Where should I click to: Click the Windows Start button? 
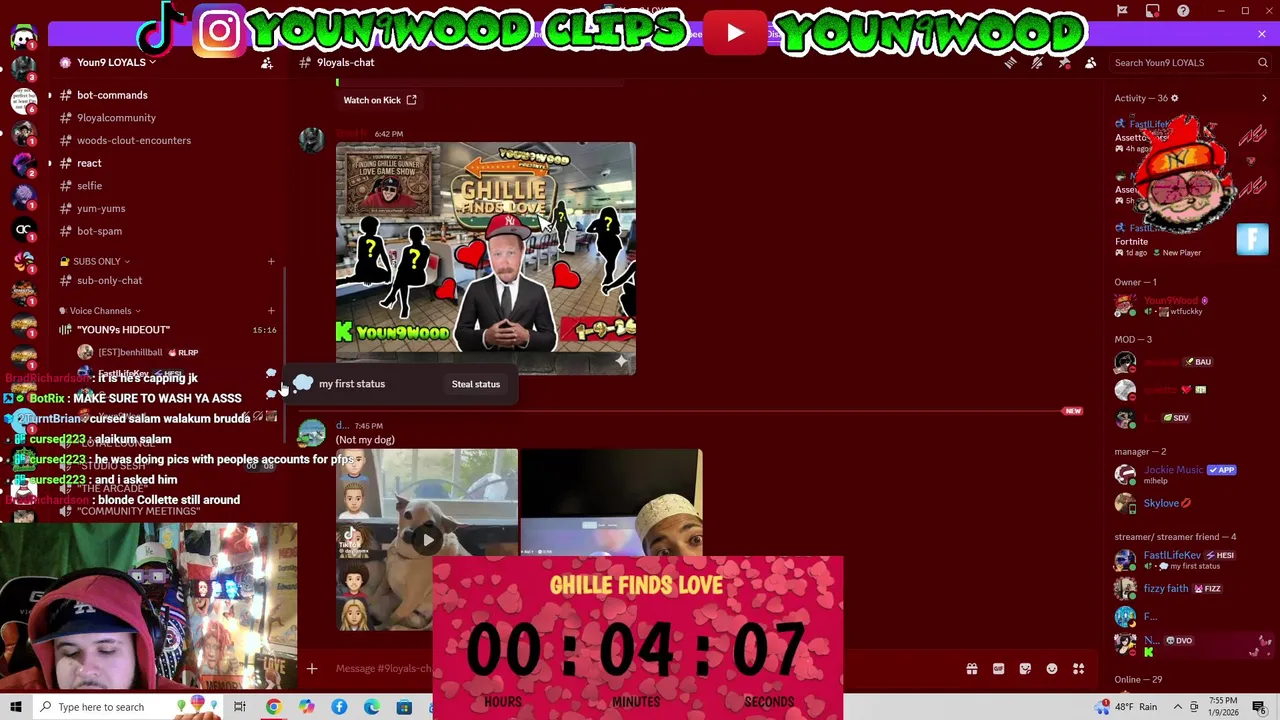click(x=16, y=707)
